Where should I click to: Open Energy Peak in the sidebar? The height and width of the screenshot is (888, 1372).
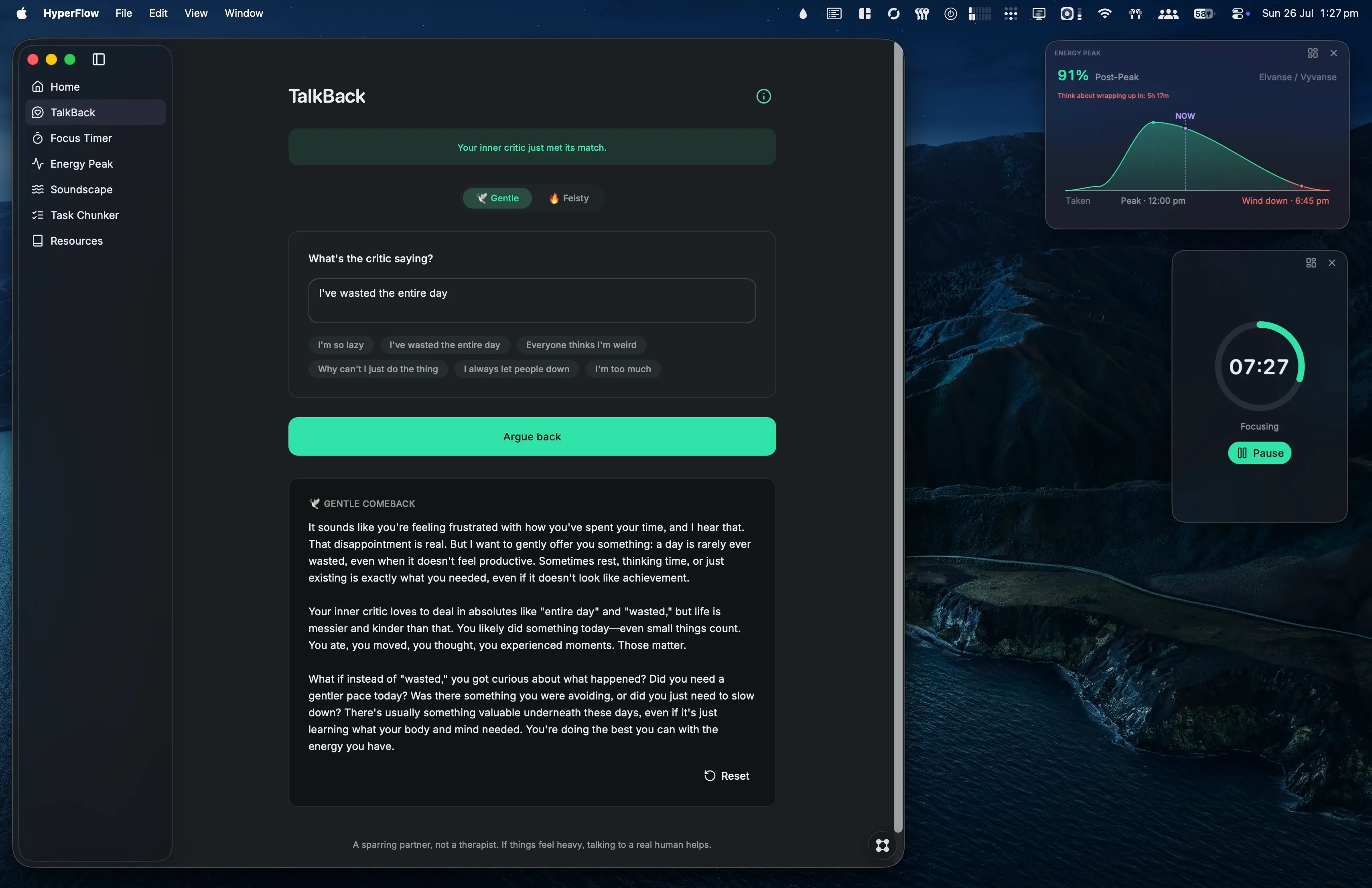pyautogui.click(x=95, y=164)
